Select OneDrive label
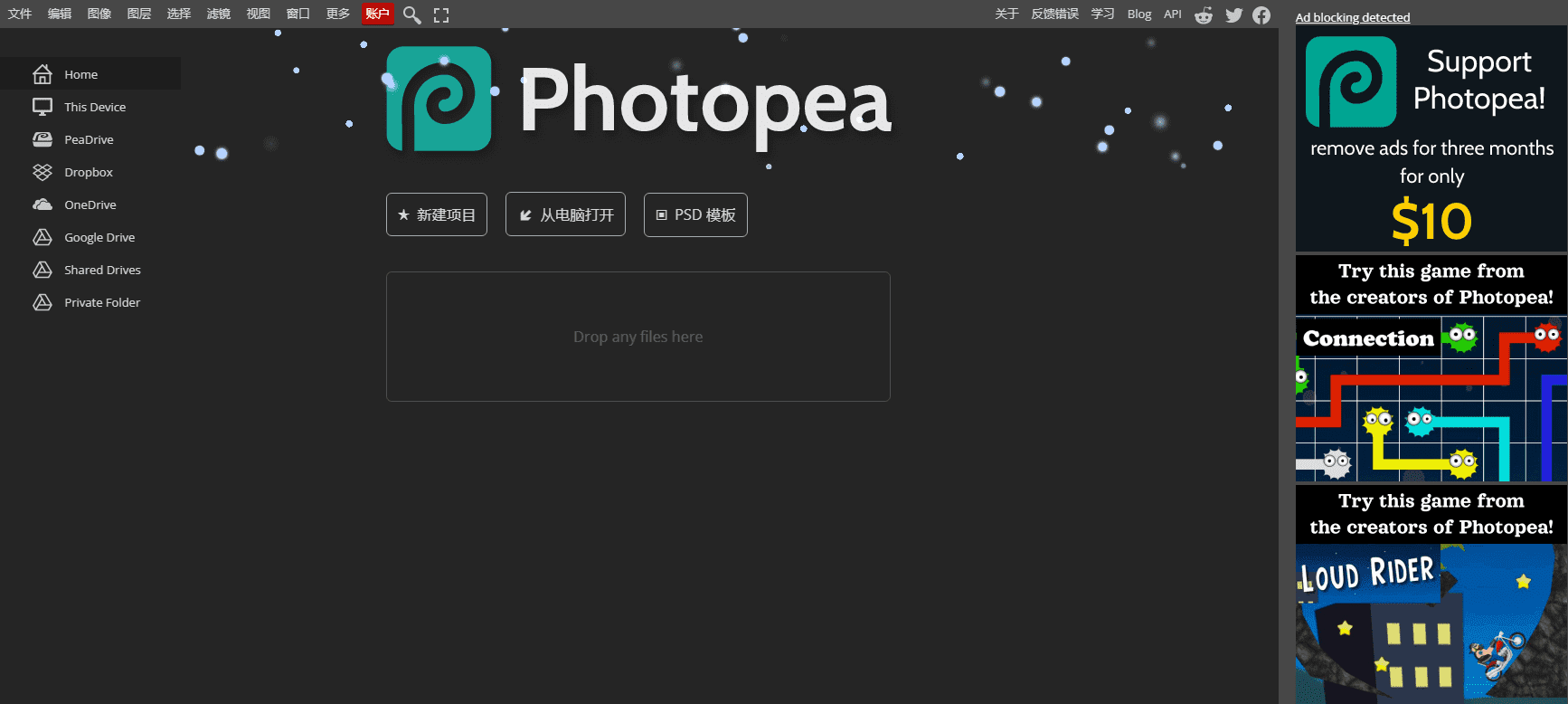1568x704 pixels. tap(90, 205)
